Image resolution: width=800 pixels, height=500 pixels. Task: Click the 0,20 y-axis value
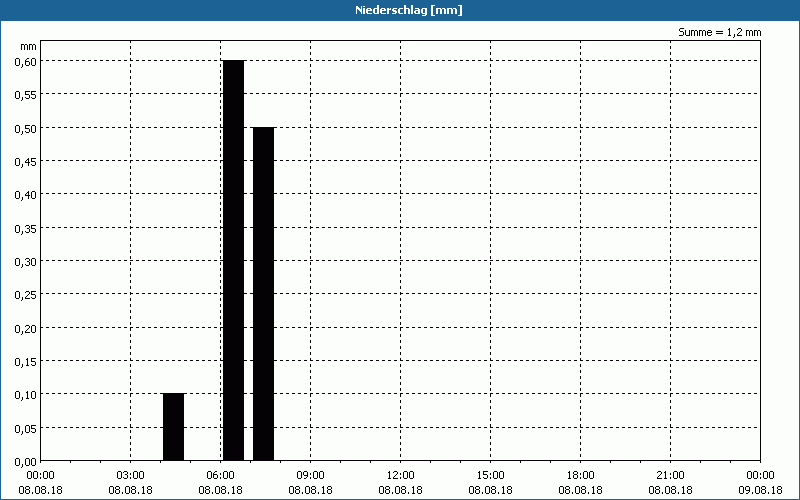(26, 328)
